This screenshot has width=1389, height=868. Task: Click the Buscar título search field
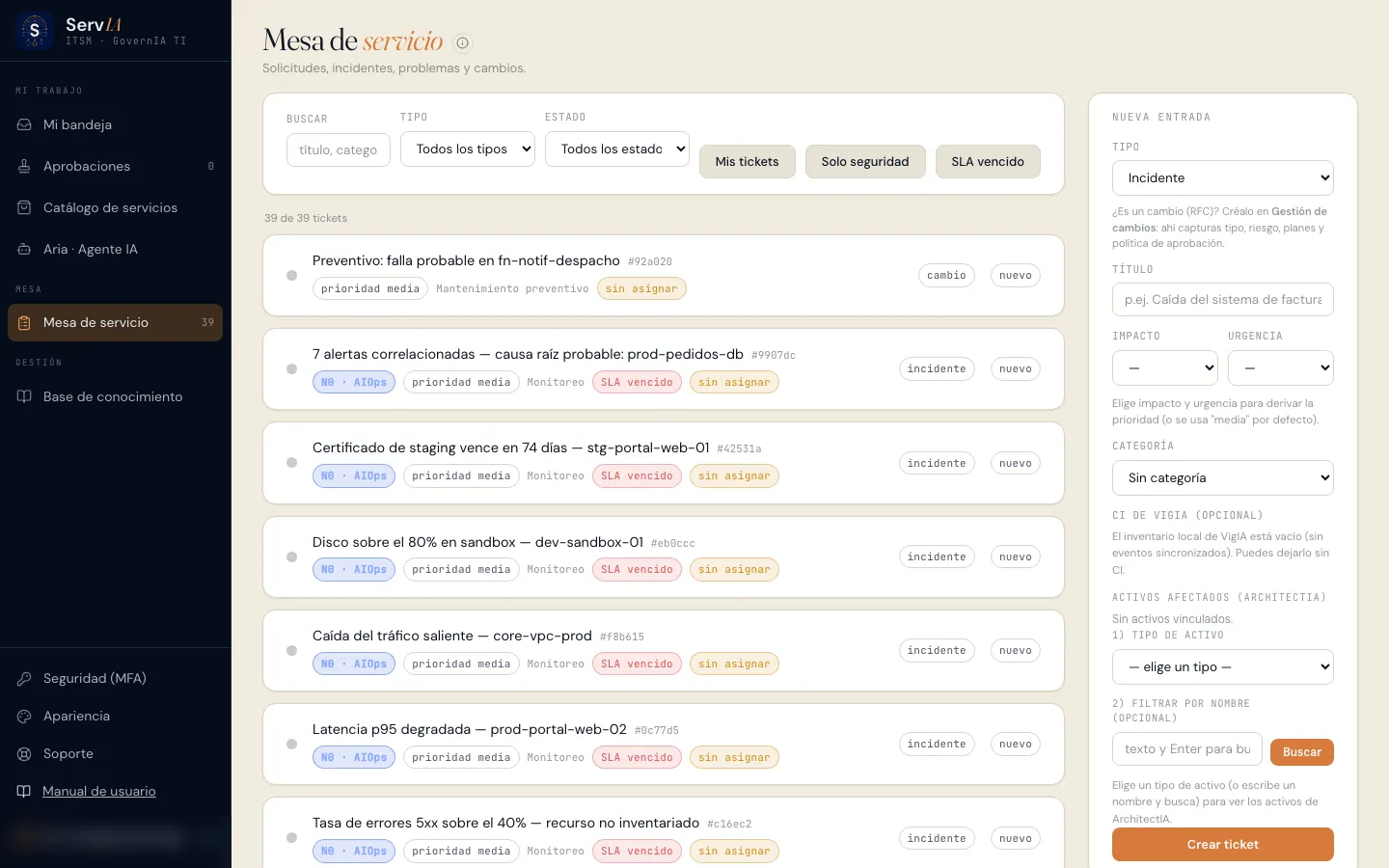tap(339, 149)
